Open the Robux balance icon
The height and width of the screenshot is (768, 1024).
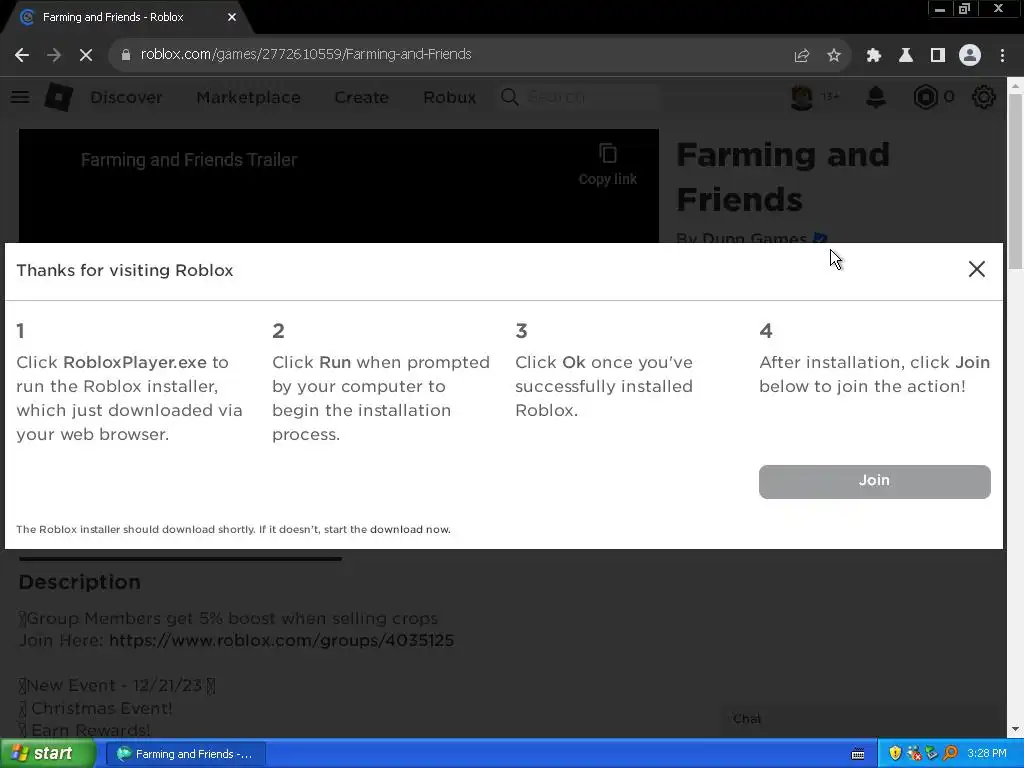(925, 97)
